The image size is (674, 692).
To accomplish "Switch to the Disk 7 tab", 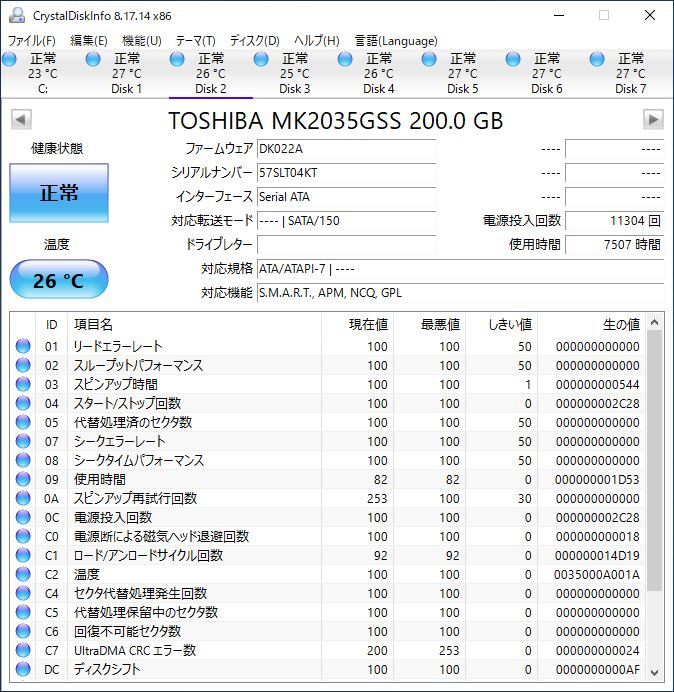I will click(x=630, y=73).
